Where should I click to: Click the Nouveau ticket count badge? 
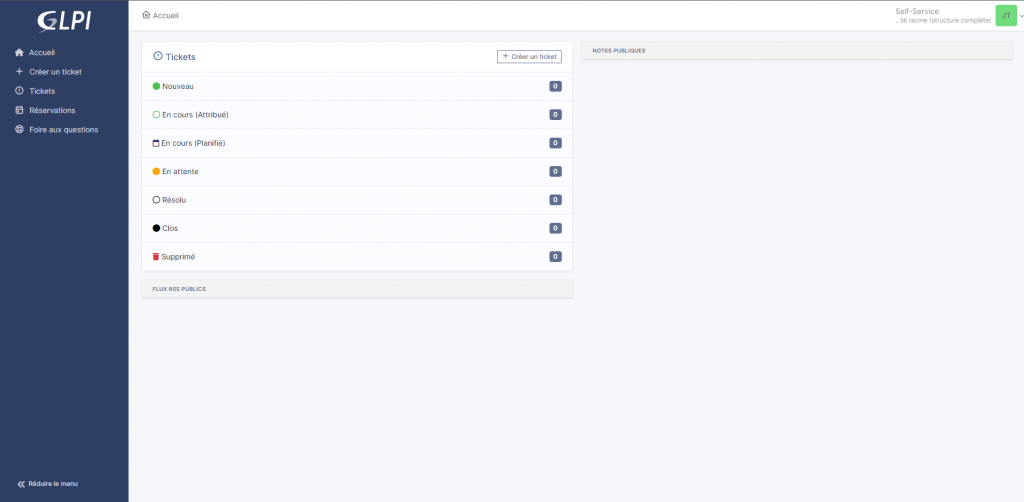(x=555, y=87)
